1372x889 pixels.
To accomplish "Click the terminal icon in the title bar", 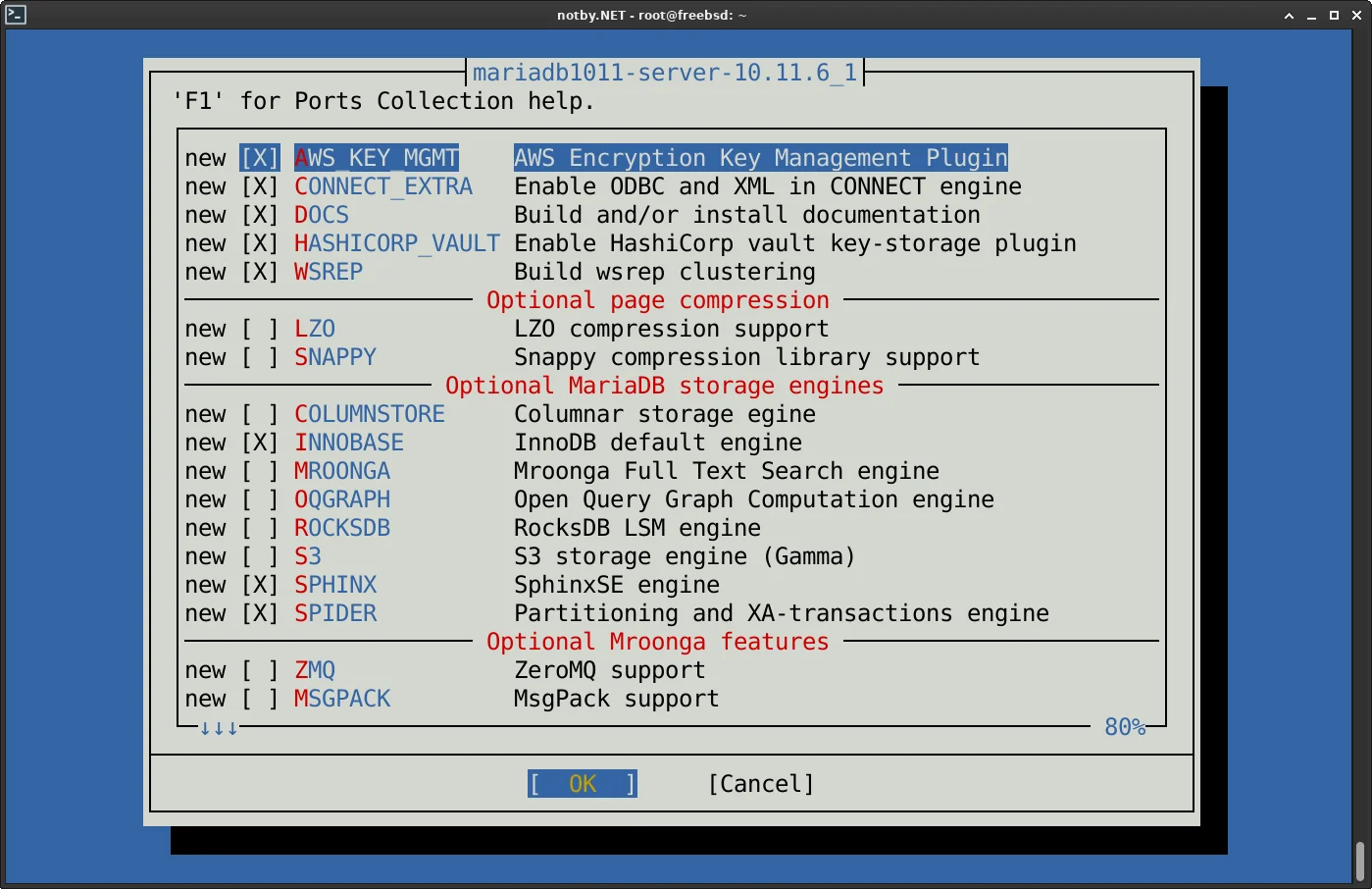I will [x=16, y=15].
